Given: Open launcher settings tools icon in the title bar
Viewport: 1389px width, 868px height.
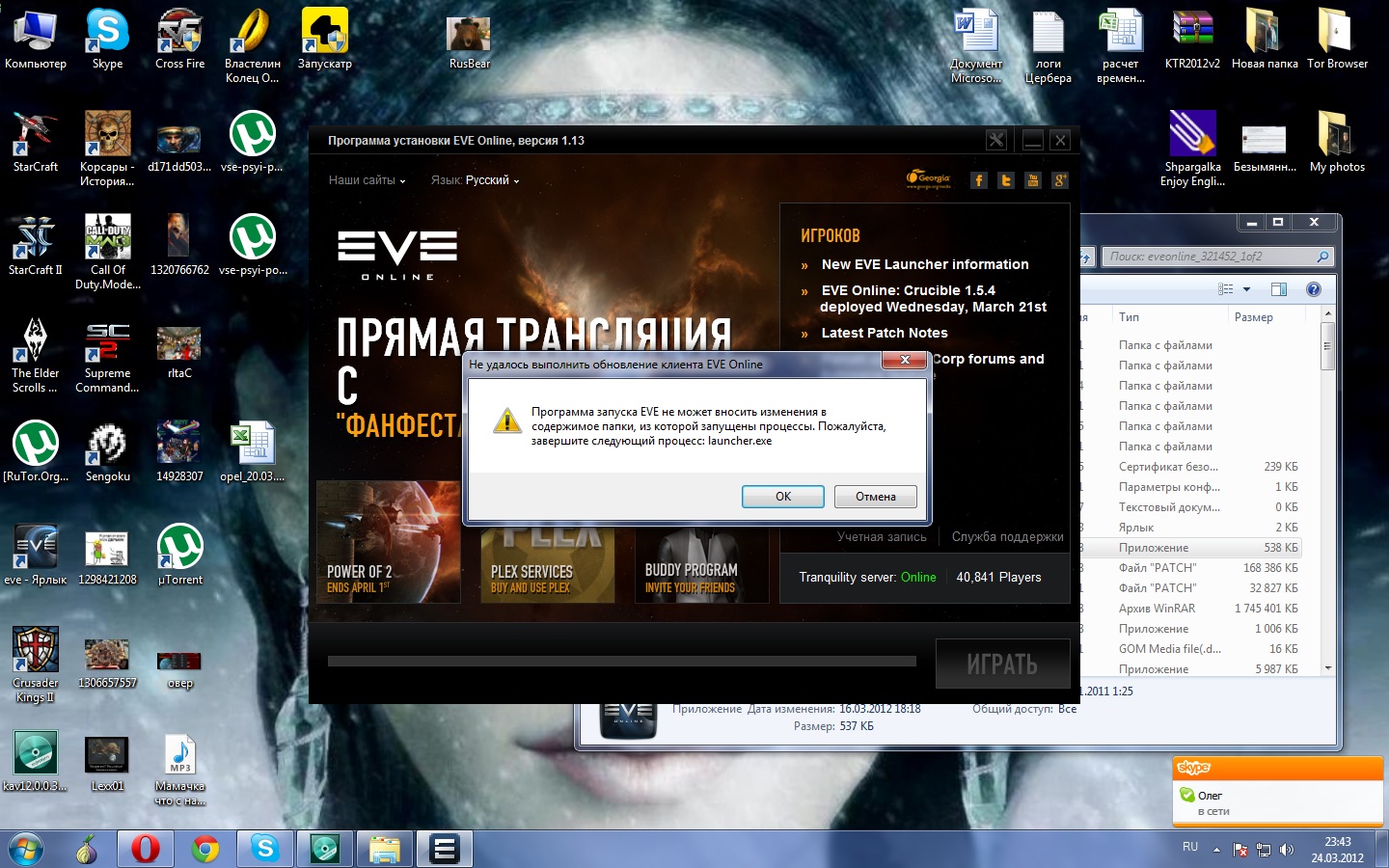Looking at the screenshot, I should coord(996,140).
